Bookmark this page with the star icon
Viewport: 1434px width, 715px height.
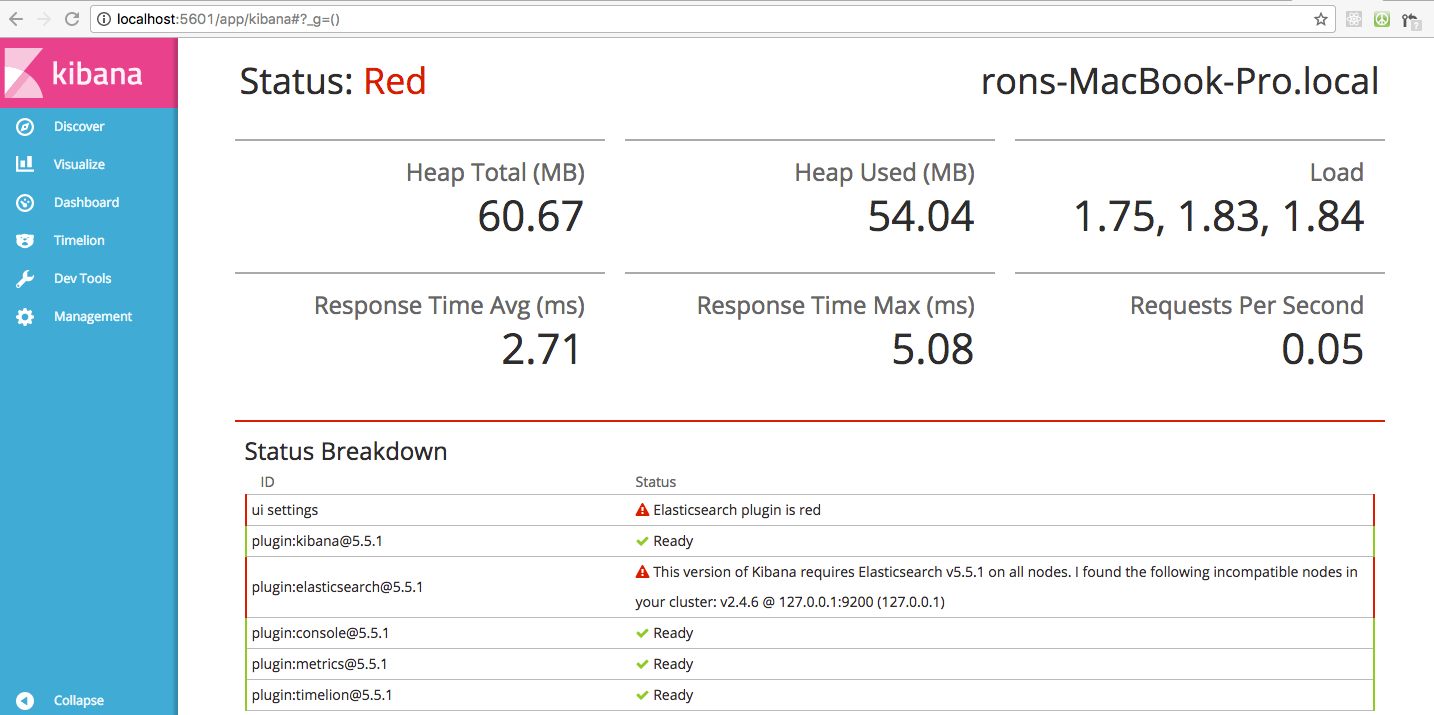[1320, 19]
